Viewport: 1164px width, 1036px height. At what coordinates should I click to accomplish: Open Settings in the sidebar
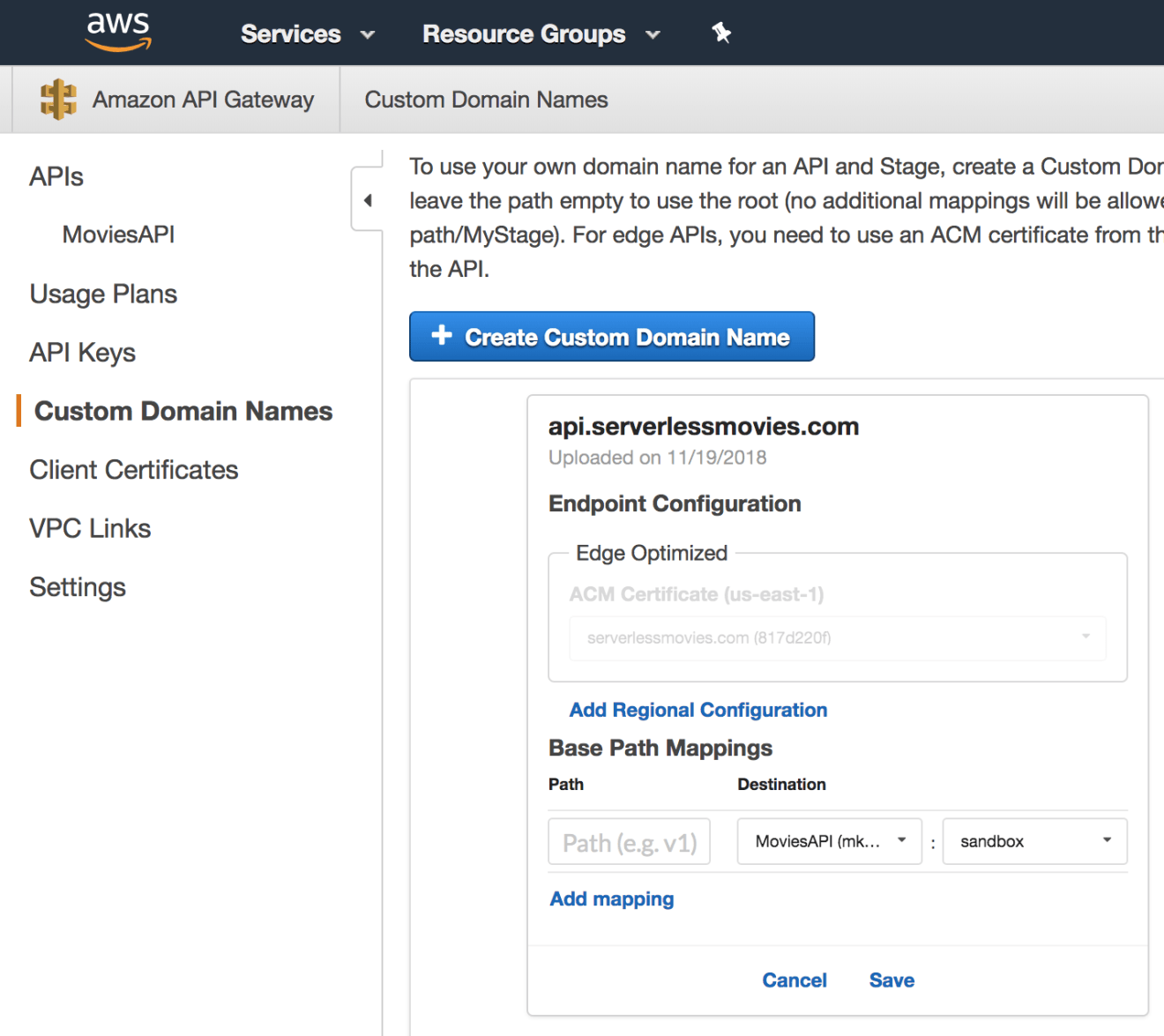tap(78, 587)
